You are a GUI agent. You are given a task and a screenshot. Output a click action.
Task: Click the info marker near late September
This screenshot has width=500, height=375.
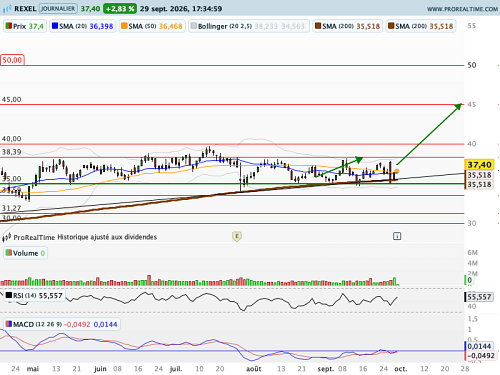(397, 236)
